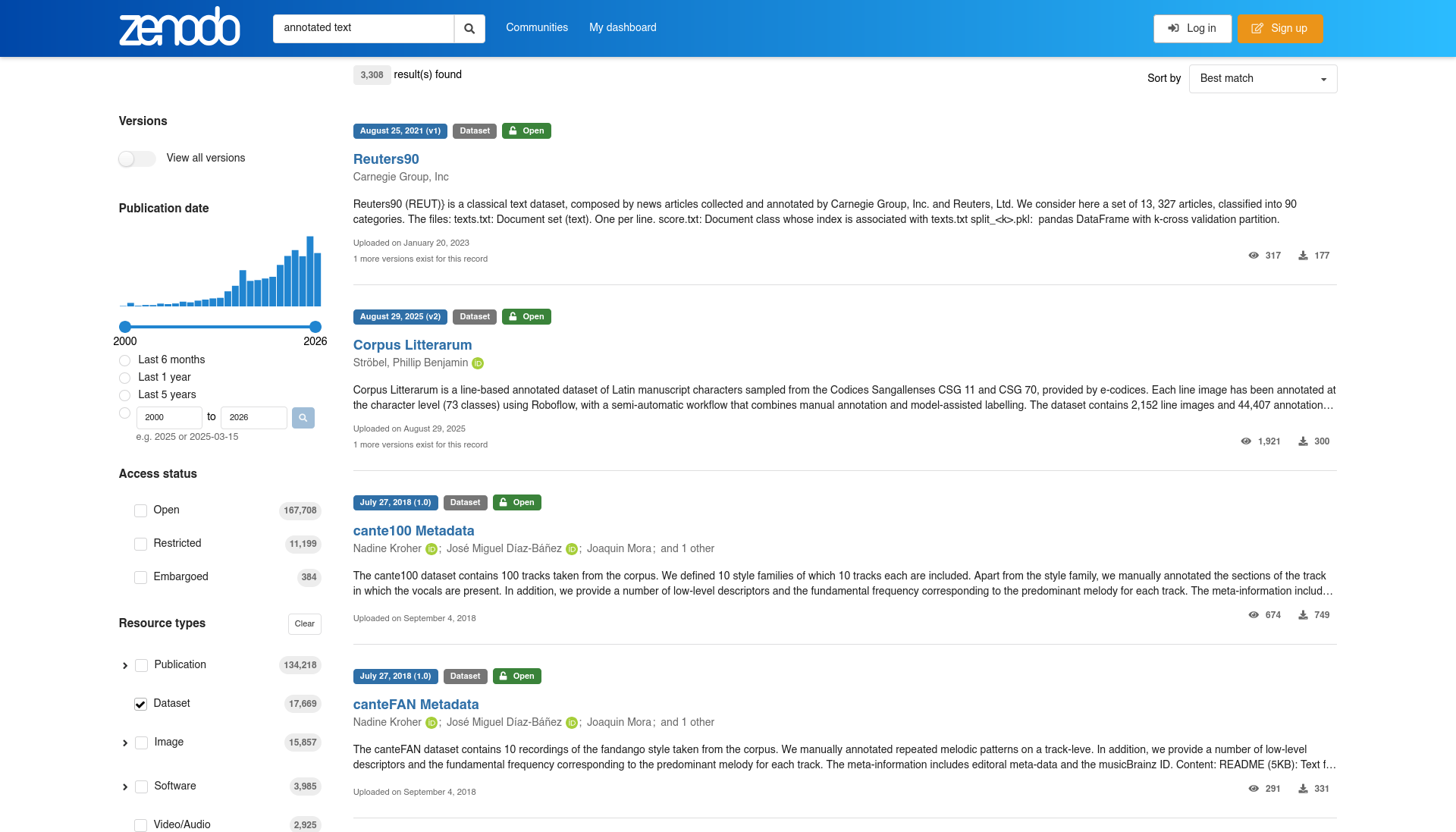1456x832 pixels.
Task: Click the magnifier search button in header
Action: (469, 29)
